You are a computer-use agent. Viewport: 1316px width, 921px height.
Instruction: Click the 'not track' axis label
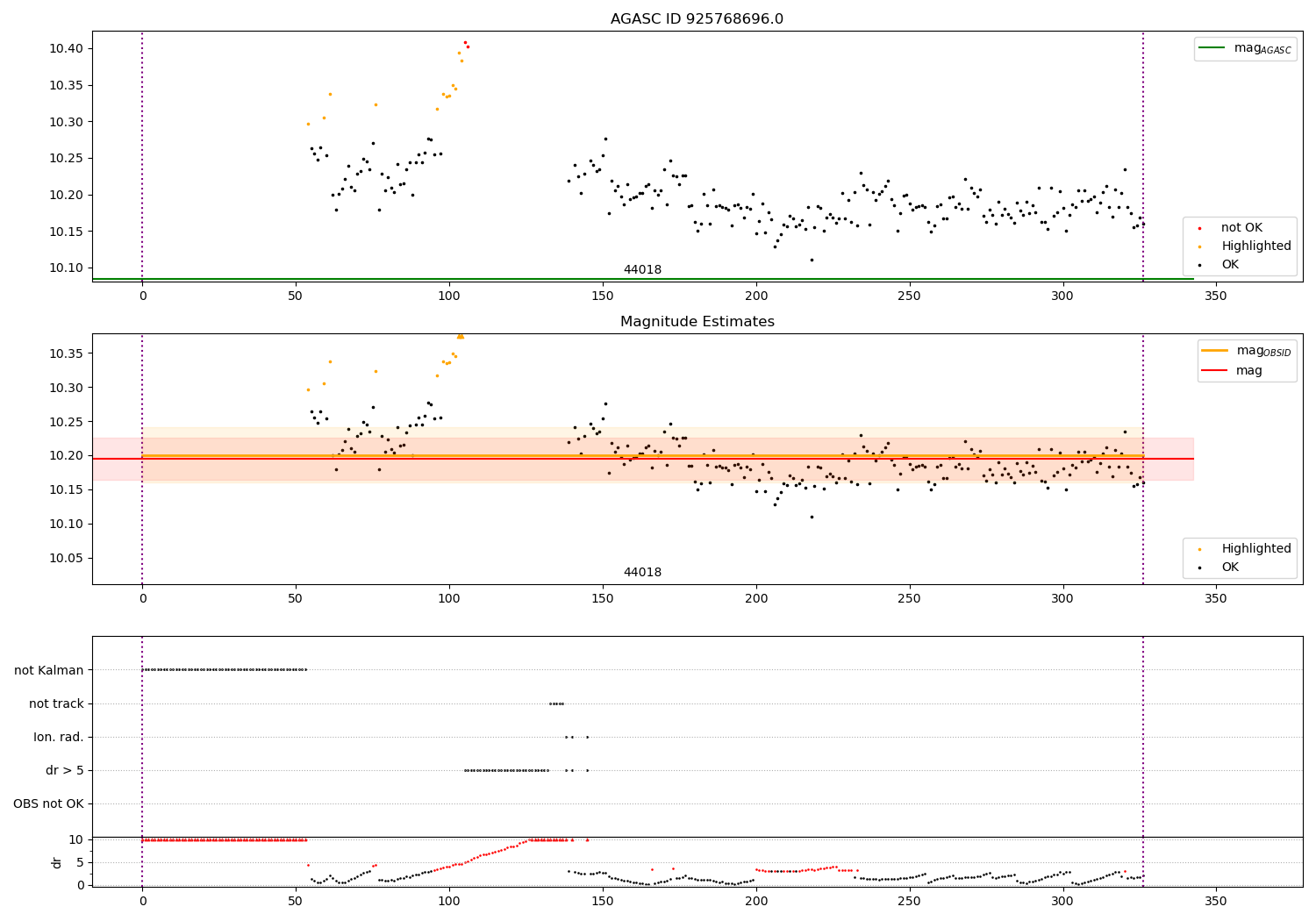click(x=56, y=704)
